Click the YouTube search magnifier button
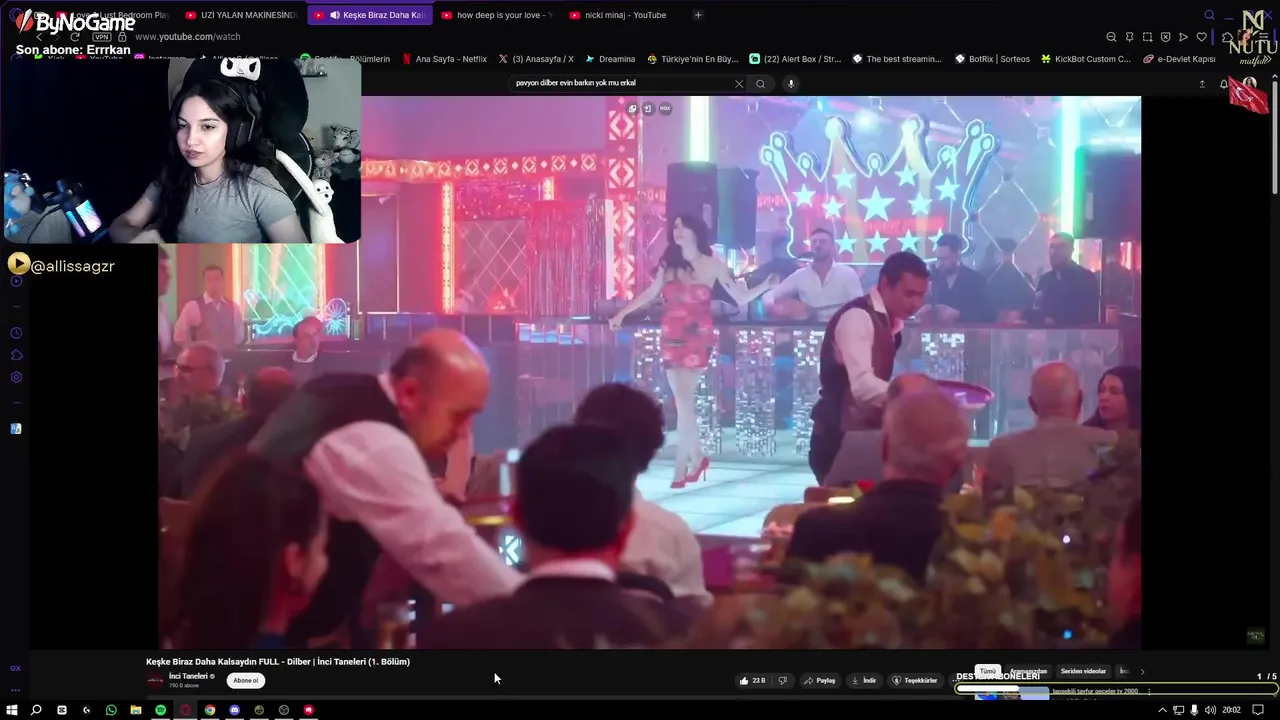Image resolution: width=1280 pixels, height=720 pixels. coord(760,84)
